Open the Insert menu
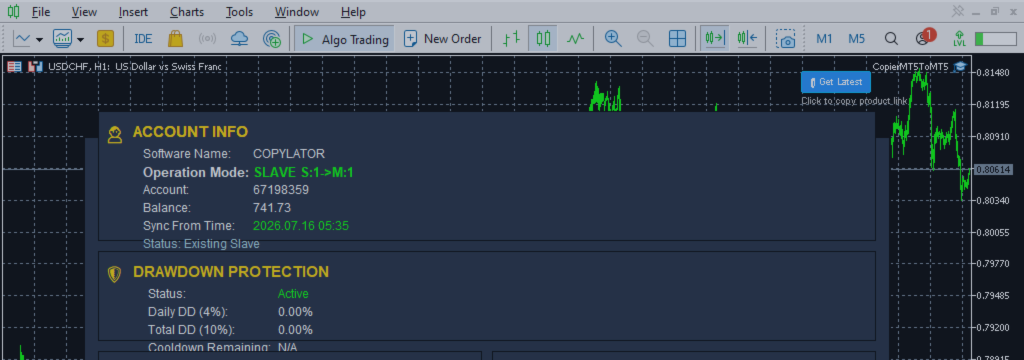This screenshot has width=1024, height=360. [x=133, y=12]
